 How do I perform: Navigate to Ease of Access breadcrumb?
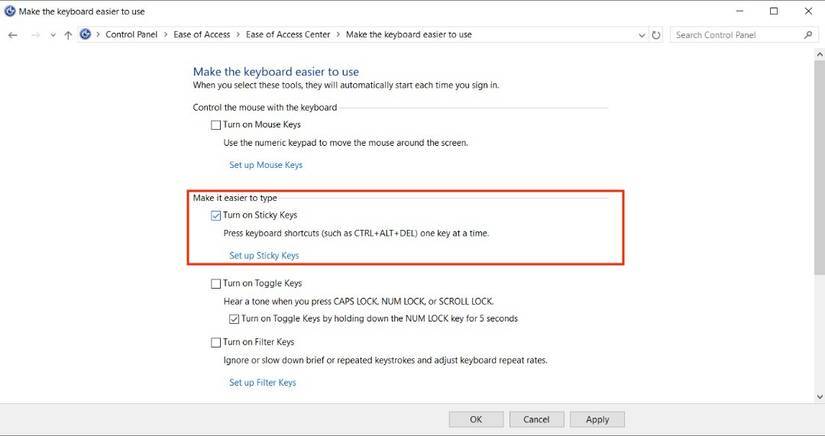pyautogui.click(x=202, y=35)
